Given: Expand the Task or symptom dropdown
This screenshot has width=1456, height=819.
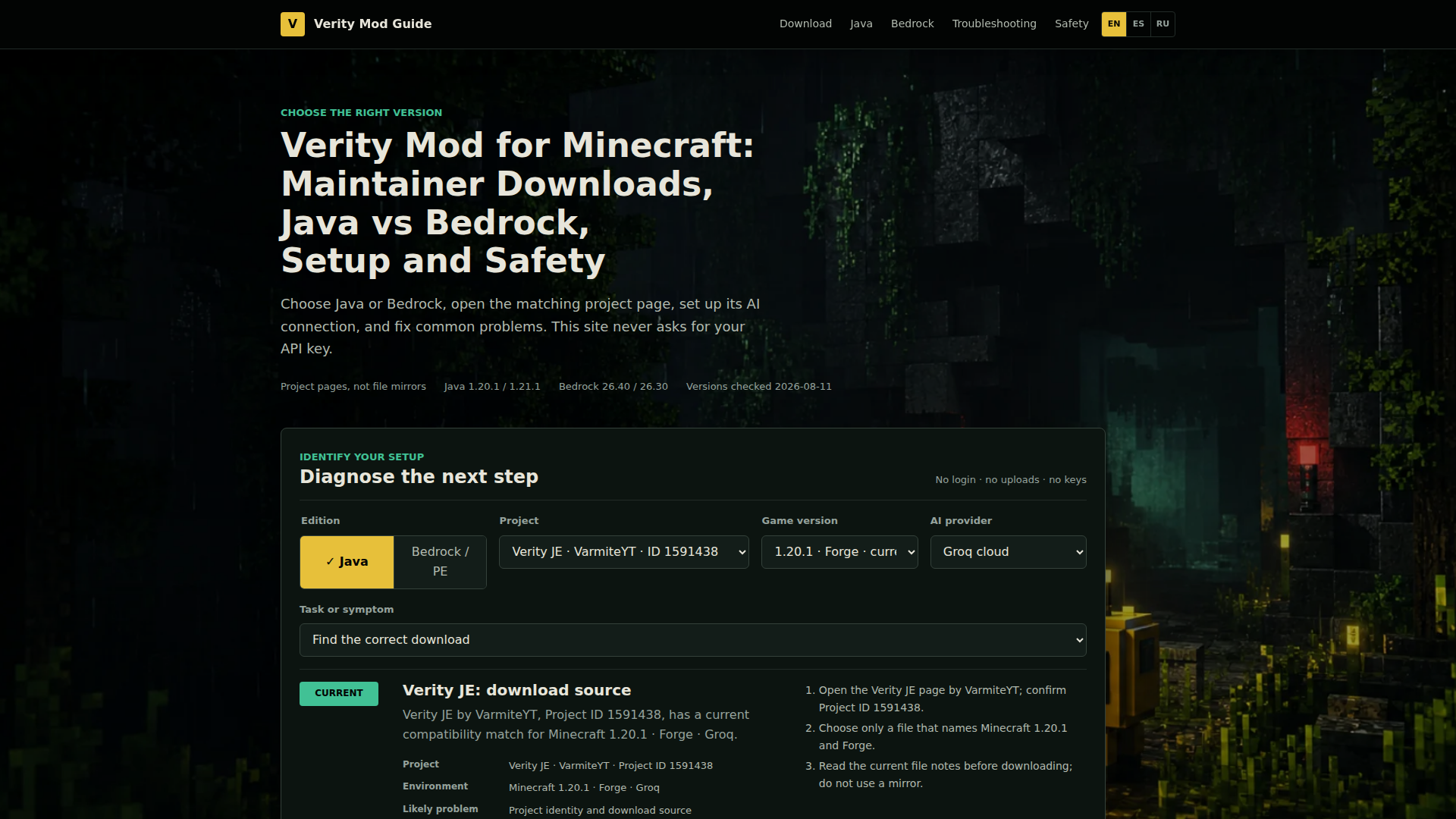Looking at the screenshot, I should pyautogui.click(x=692, y=640).
